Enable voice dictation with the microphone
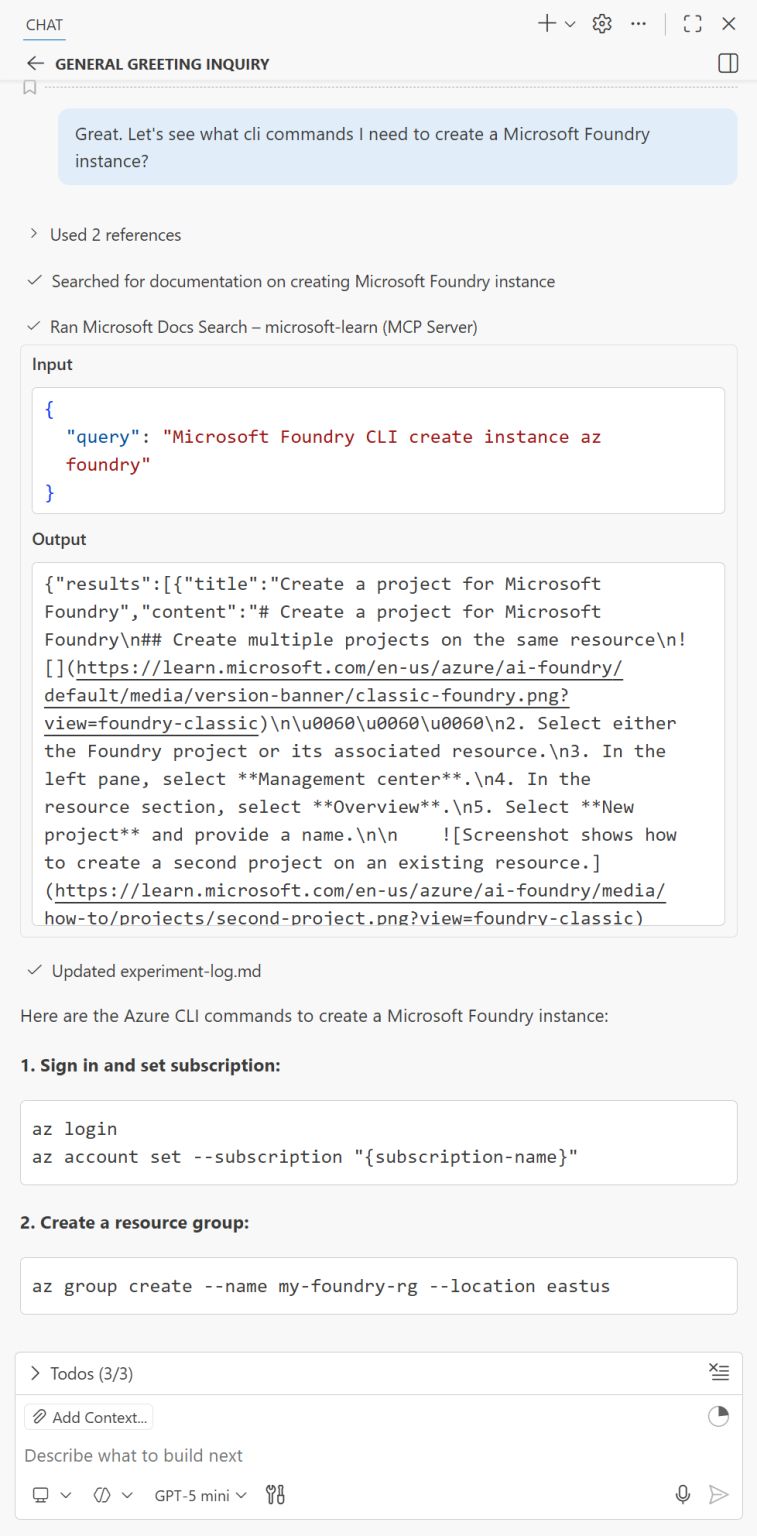 pos(683,1494)
